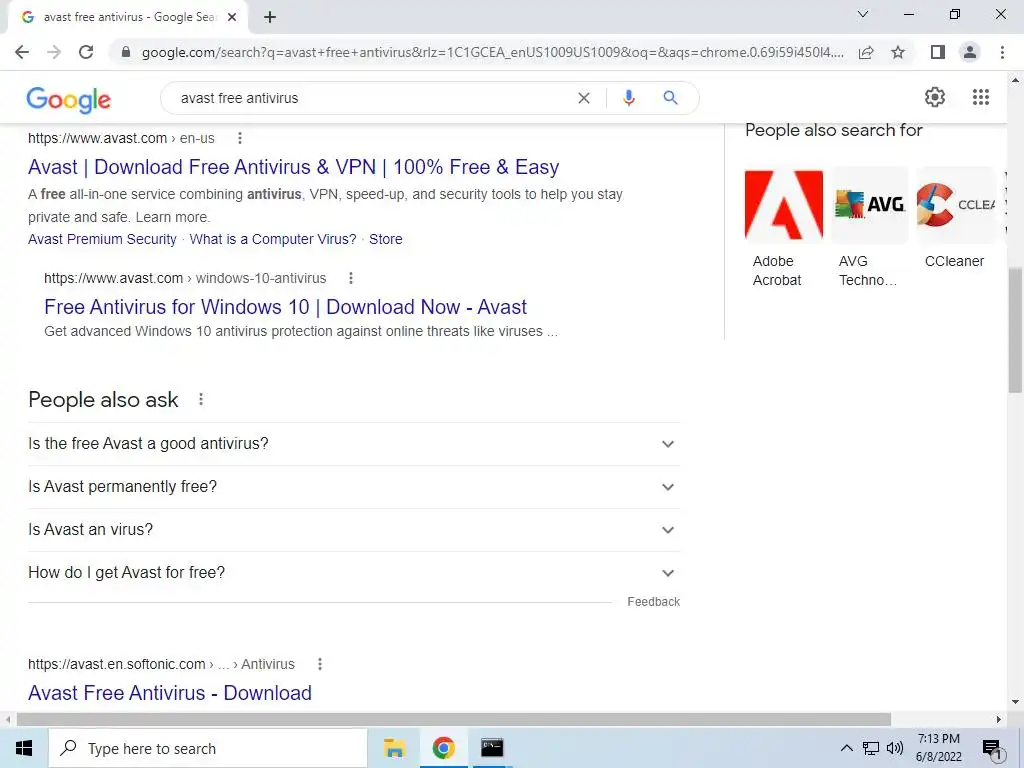
Task: Reload the current Google search page
Action: pos(86,52)
